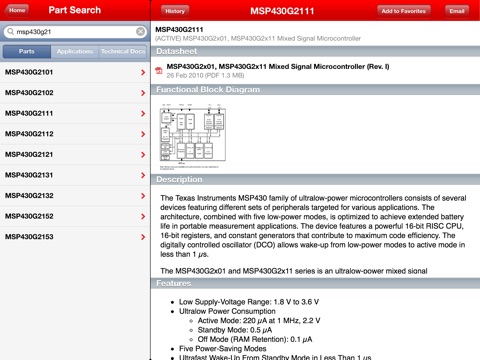
Task: Click the 26 Feb 2010 PDF size text
Action: 205,76
